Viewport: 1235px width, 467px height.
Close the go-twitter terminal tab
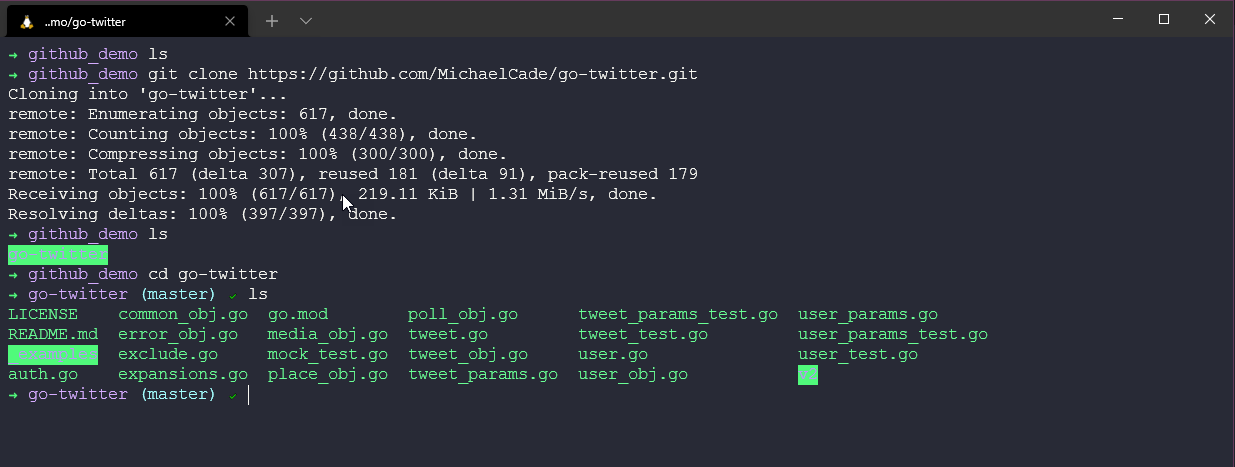(230, 21)
